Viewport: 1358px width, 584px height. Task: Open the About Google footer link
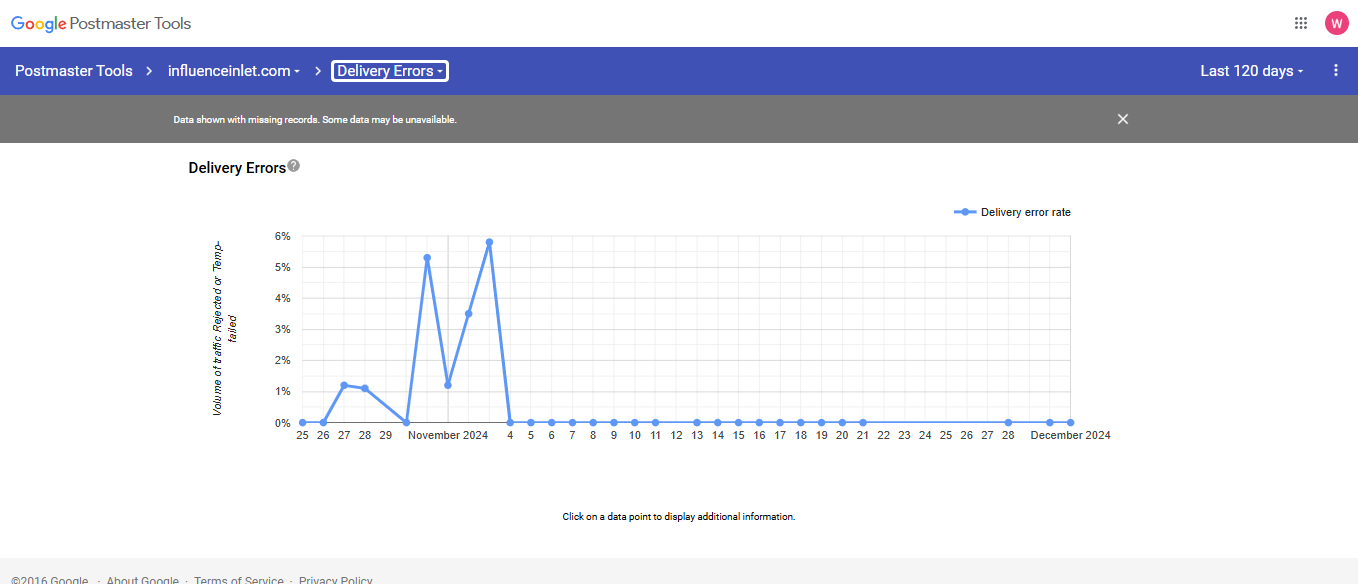(142, 580)
